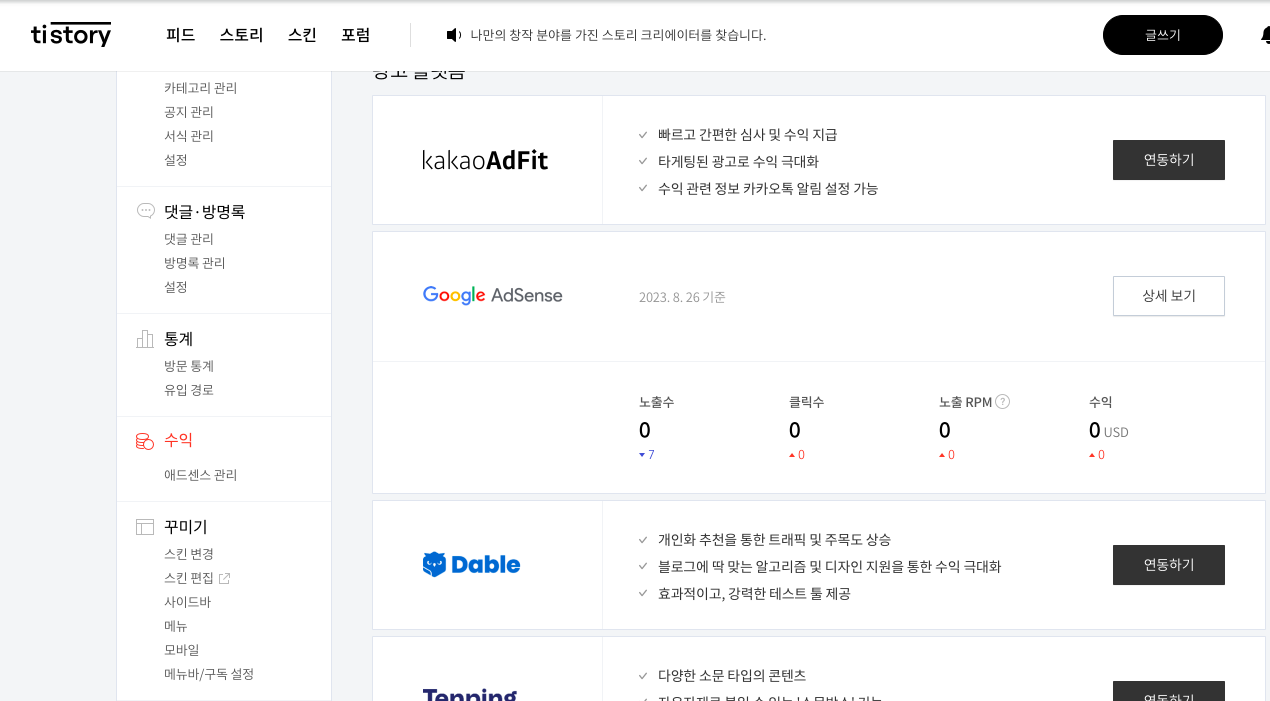1270x701 pixels.
Task: Open 메뉴바/구독 설정
Action: (209, 674)
